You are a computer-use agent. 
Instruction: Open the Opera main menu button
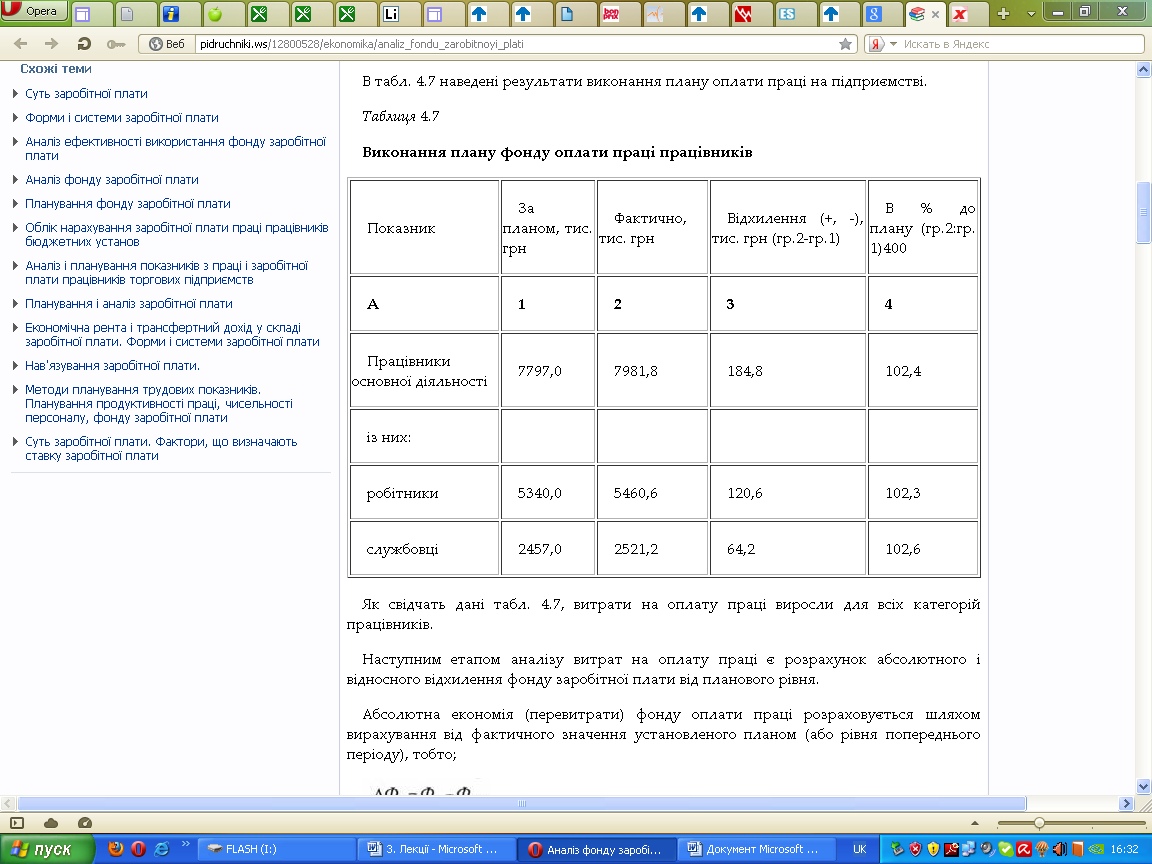click(x=34, y=11)
